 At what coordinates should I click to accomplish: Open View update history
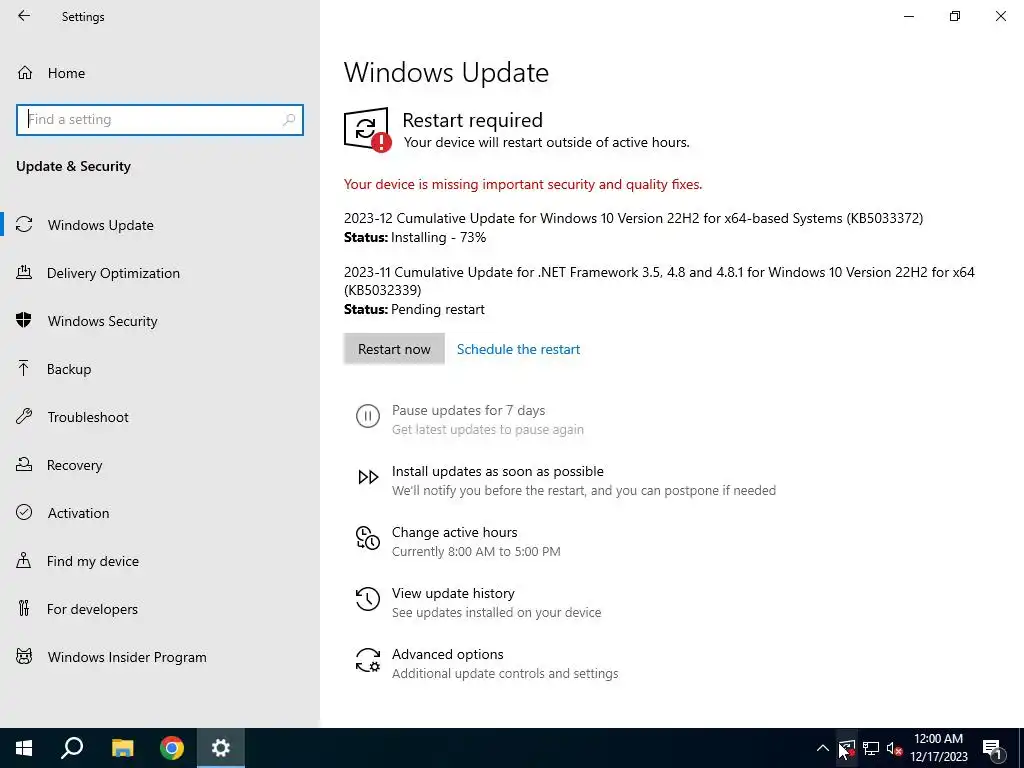click(x=453, y=593)
